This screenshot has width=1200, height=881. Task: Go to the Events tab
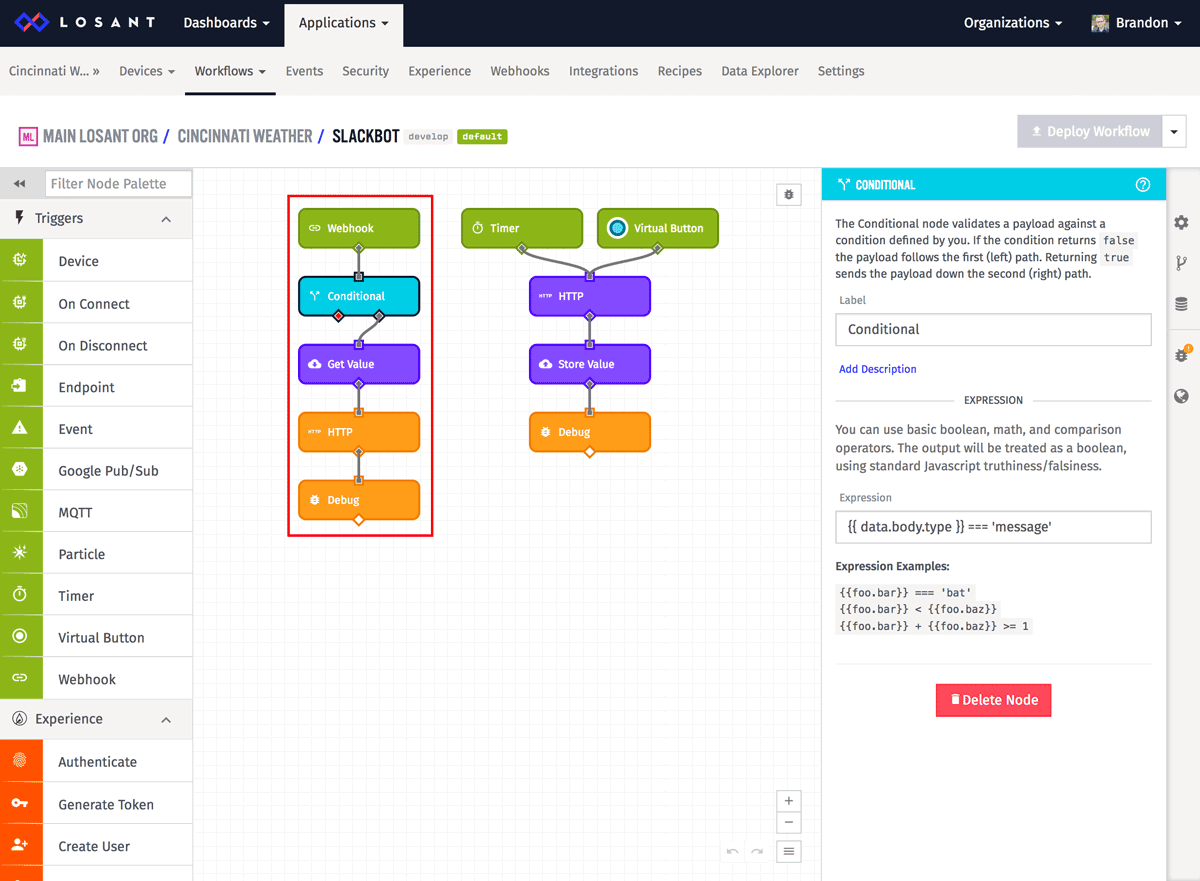[304, 71]
